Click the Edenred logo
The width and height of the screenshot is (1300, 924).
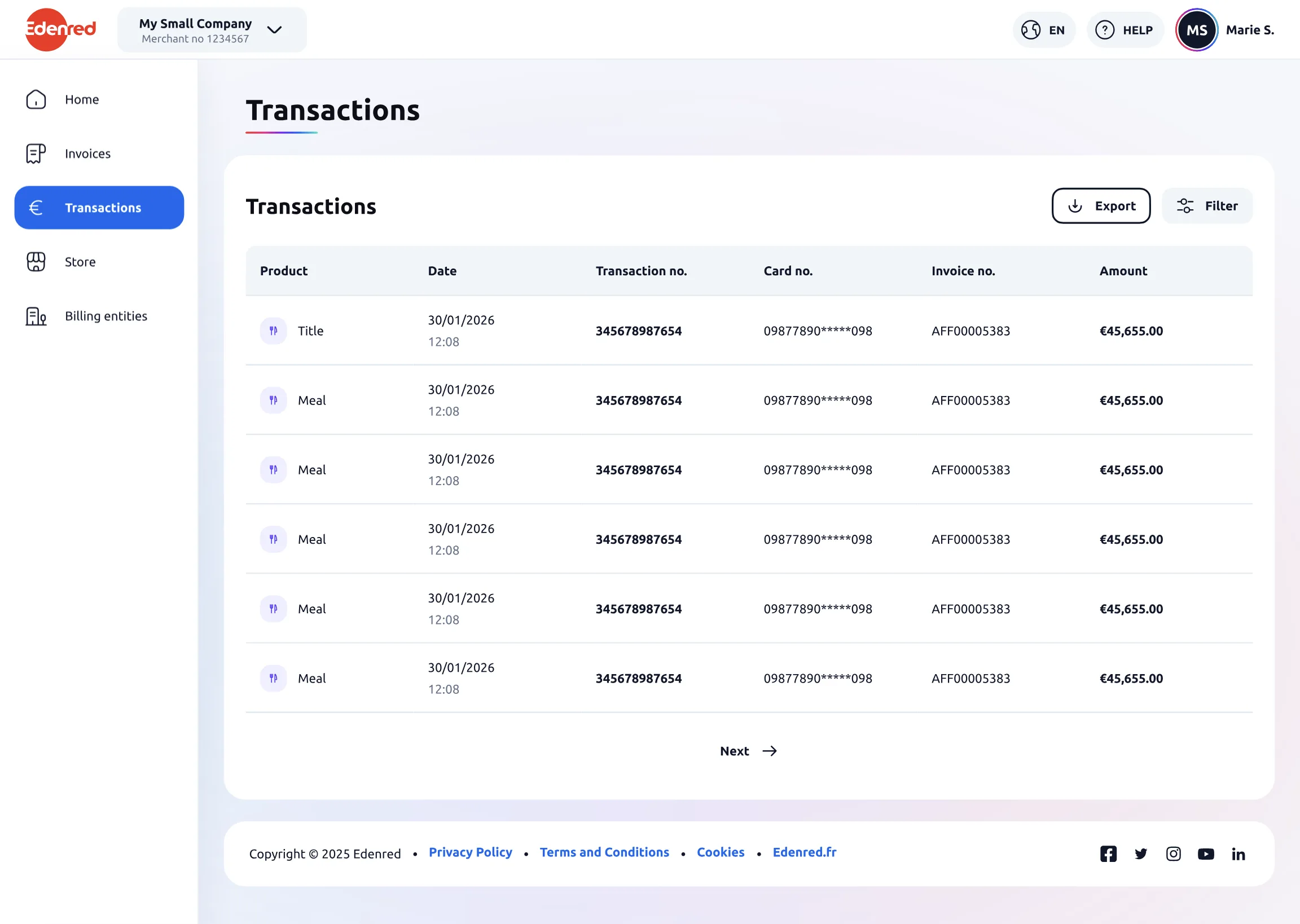tap(61, 29)
